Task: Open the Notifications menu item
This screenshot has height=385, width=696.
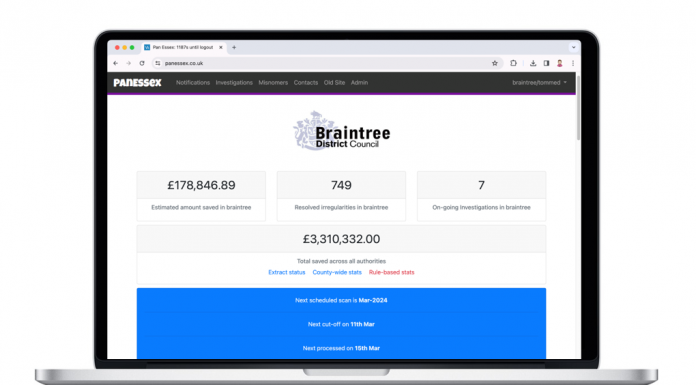Action: pyautogui.click(x=193, y=83)
